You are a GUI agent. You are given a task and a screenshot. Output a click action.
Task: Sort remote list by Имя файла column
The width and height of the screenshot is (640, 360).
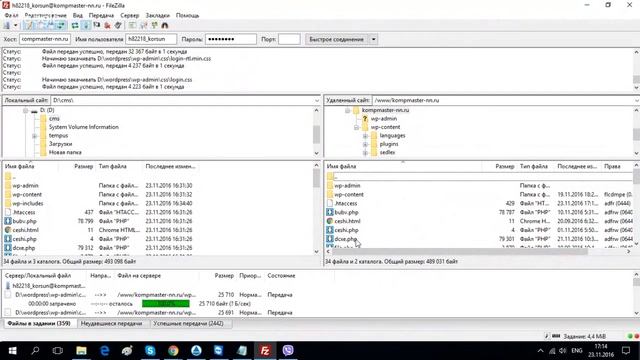coord(342,167)
